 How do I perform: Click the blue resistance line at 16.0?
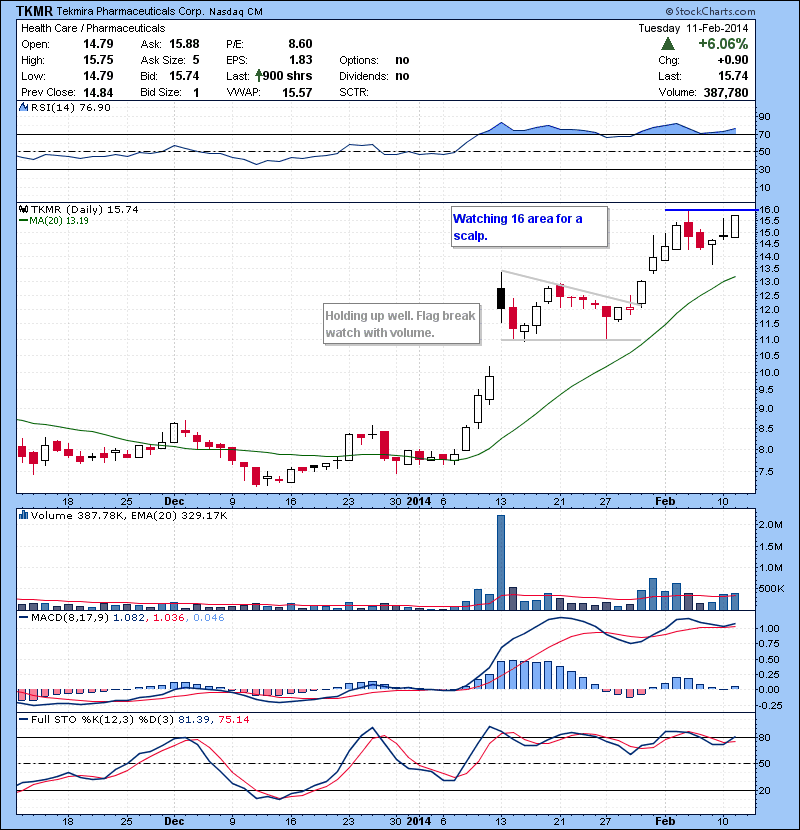pyautogui.click(x=711, y=210)
